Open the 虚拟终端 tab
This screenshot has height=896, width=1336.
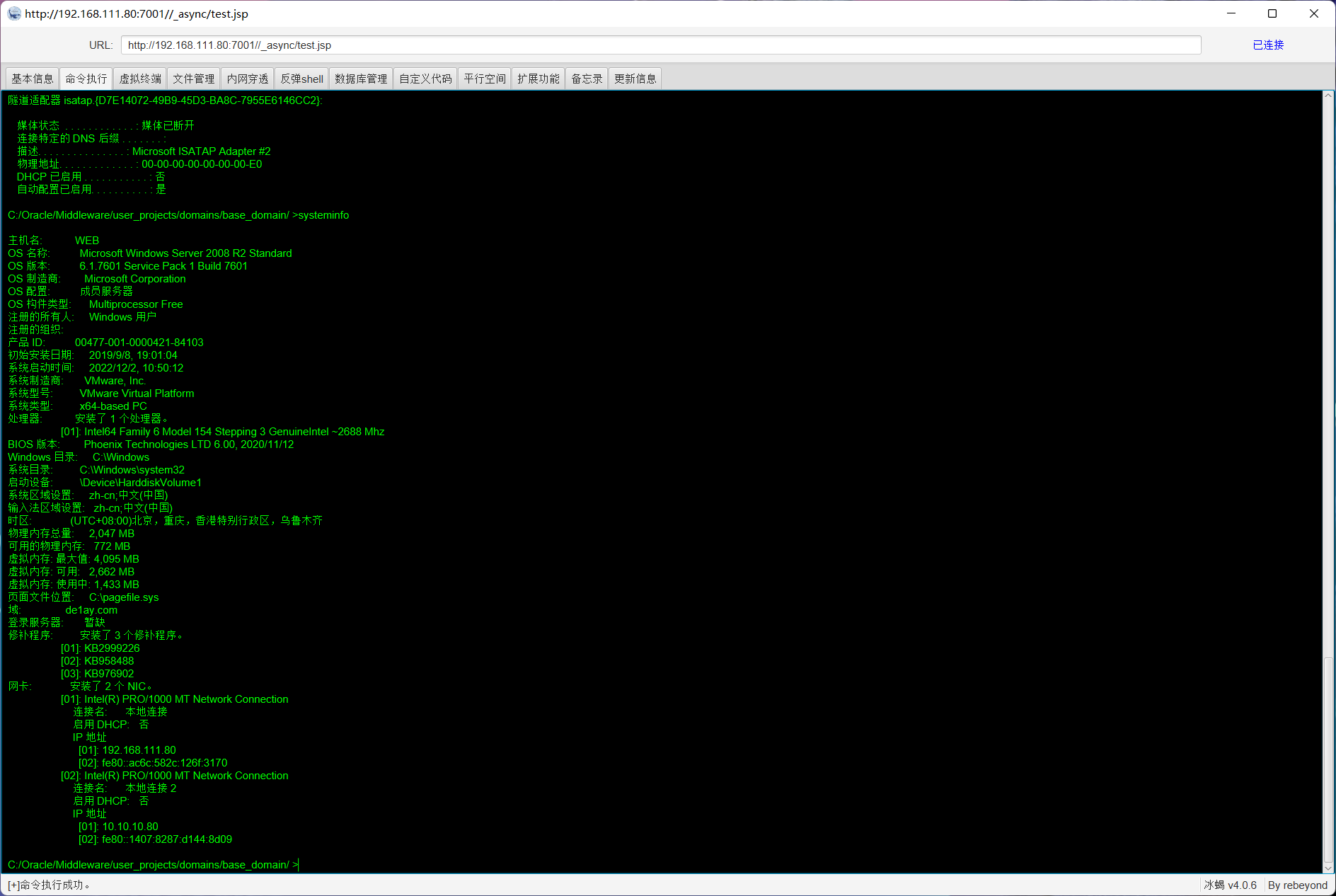point(140,79)
